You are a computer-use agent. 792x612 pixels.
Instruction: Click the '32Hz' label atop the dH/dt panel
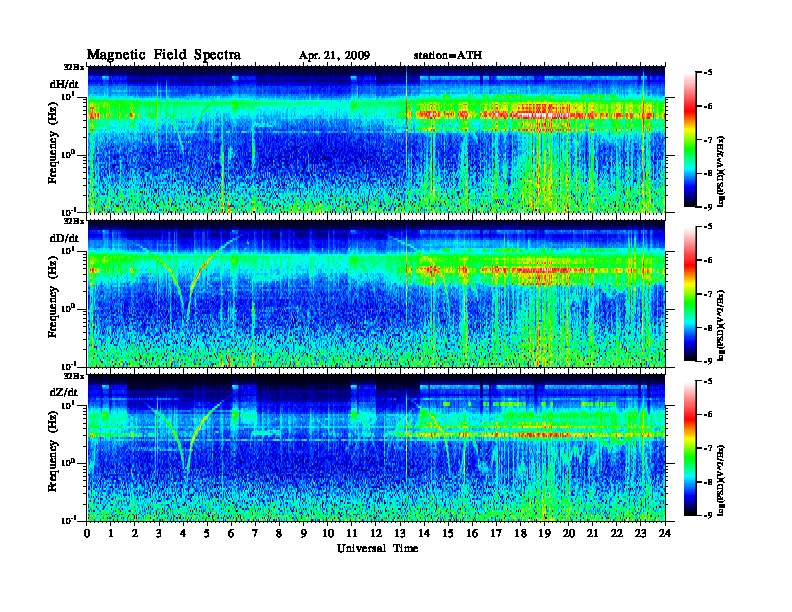74,67
